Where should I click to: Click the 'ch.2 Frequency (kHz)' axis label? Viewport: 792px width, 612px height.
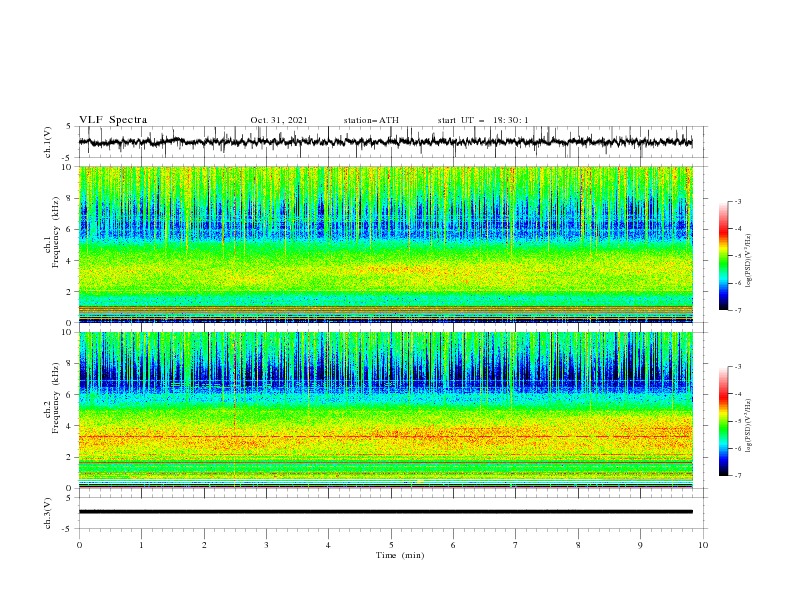(x=52, y=398)
